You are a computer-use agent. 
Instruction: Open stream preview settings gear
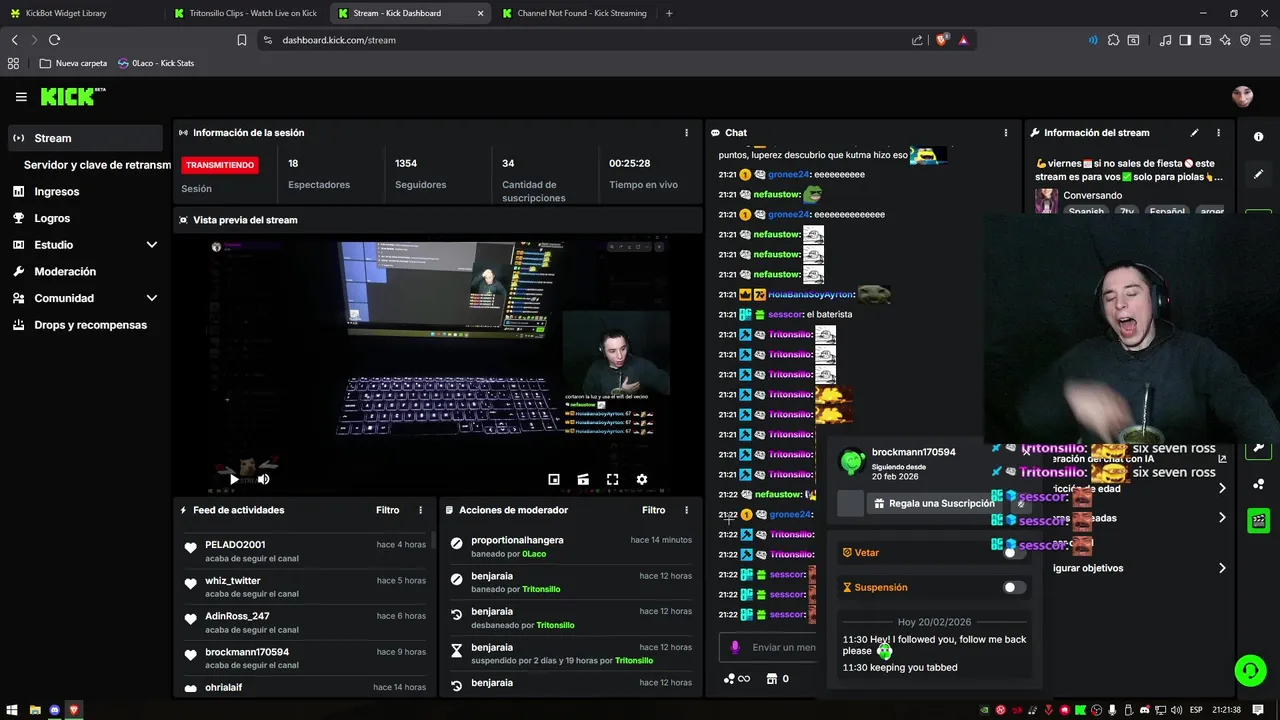tap(642, 480)
